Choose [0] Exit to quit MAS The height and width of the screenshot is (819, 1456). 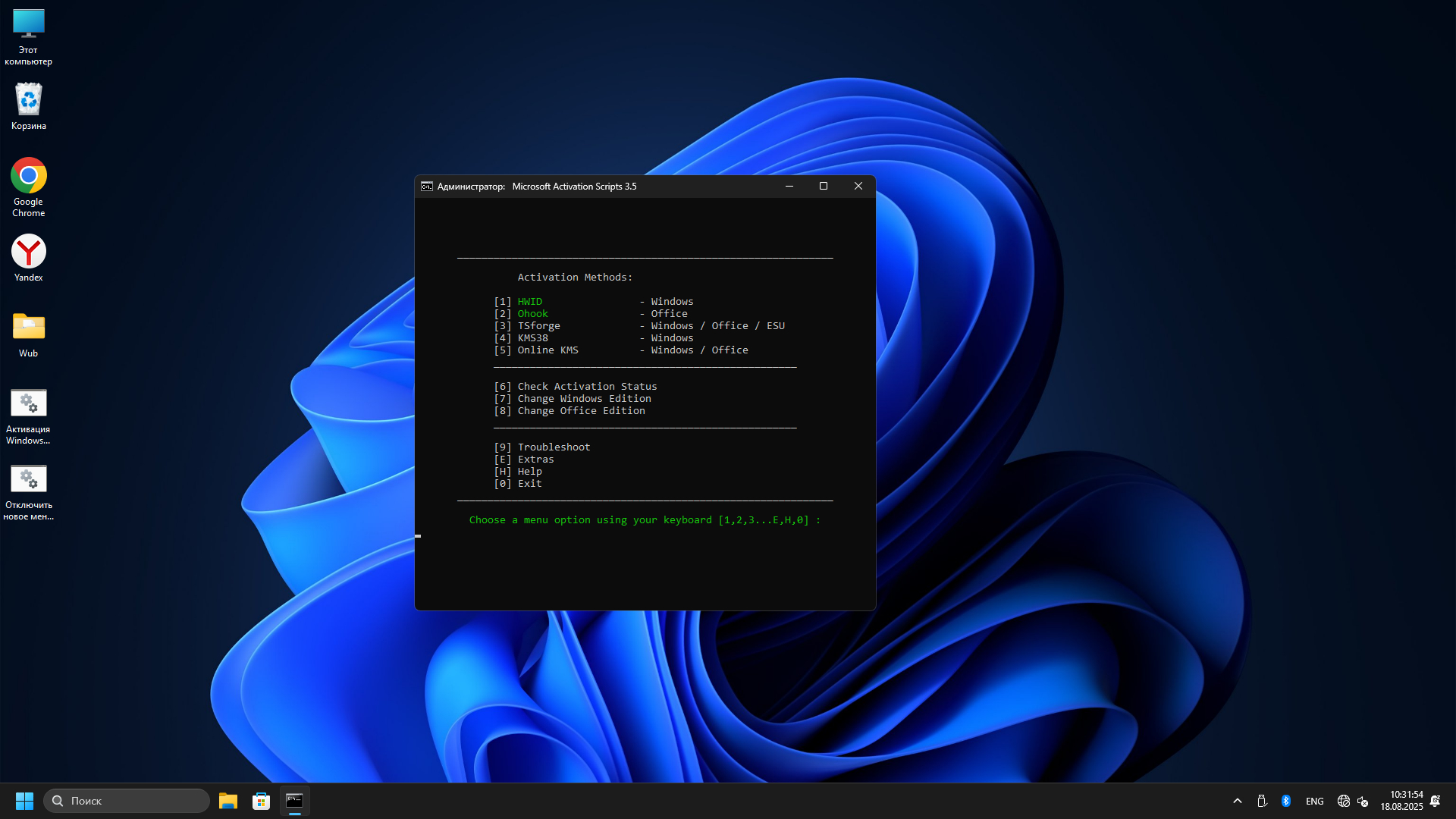click(518, 483)
